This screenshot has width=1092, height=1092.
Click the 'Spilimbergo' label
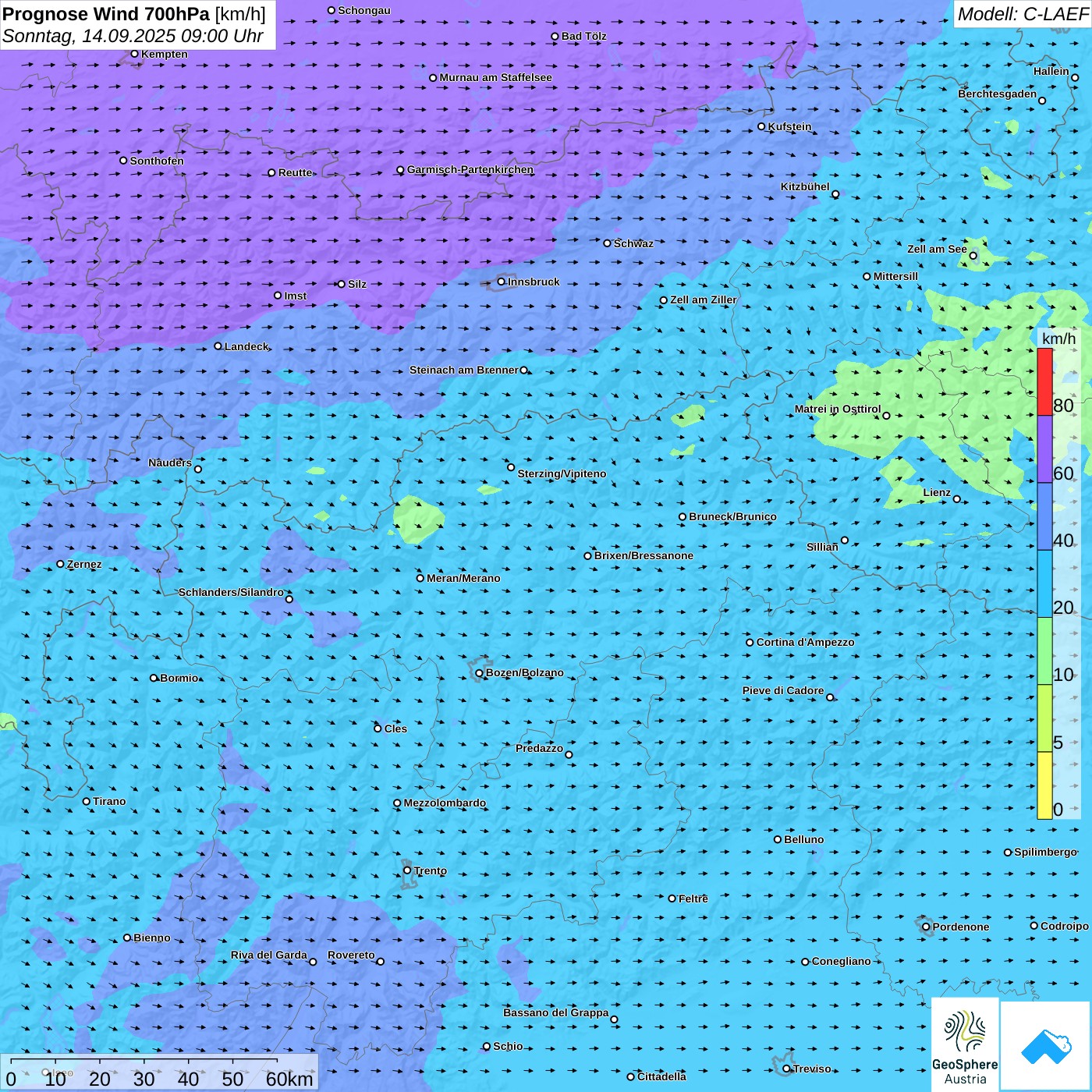point(1045,852)
